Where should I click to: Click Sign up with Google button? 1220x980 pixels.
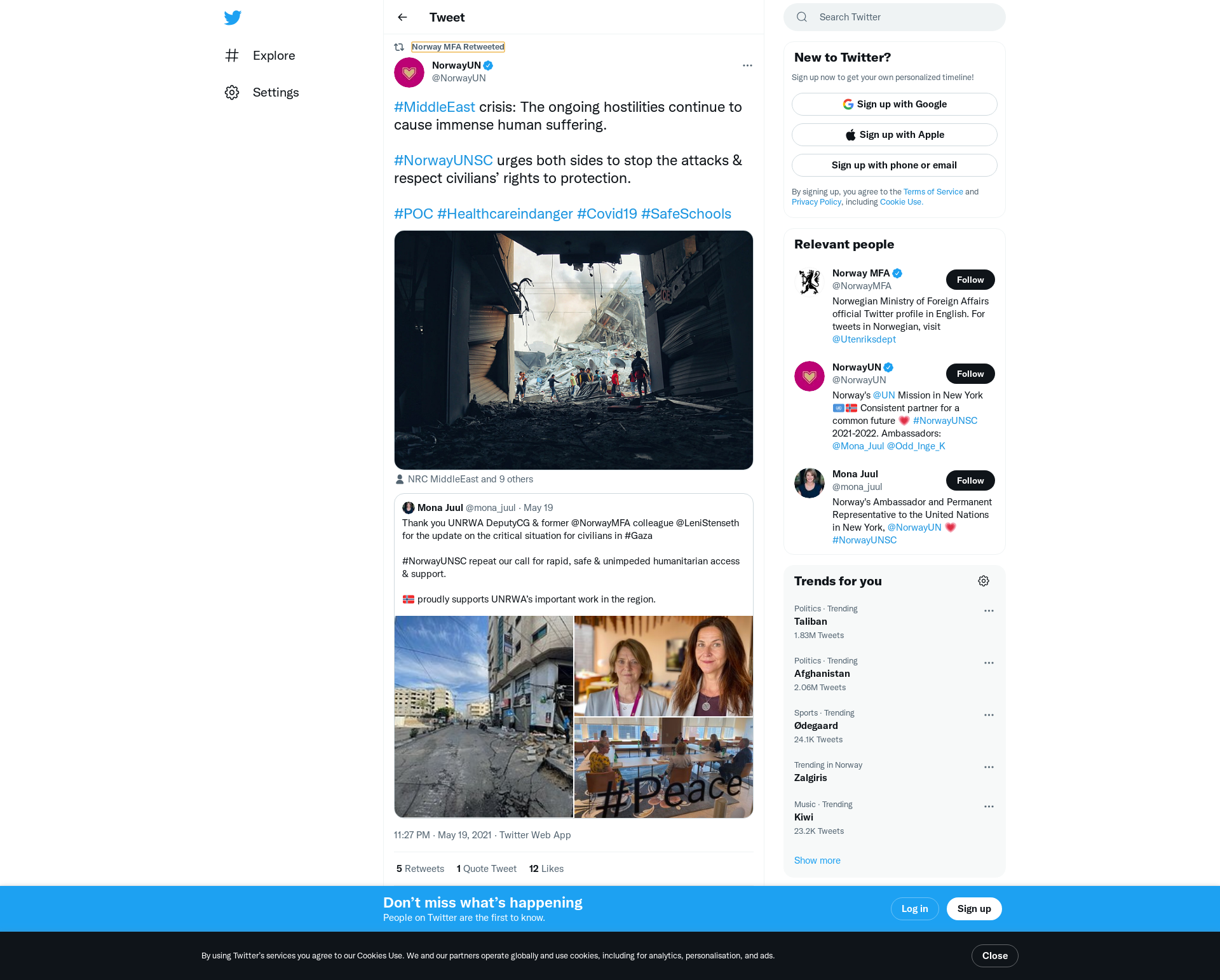(894, 104)
